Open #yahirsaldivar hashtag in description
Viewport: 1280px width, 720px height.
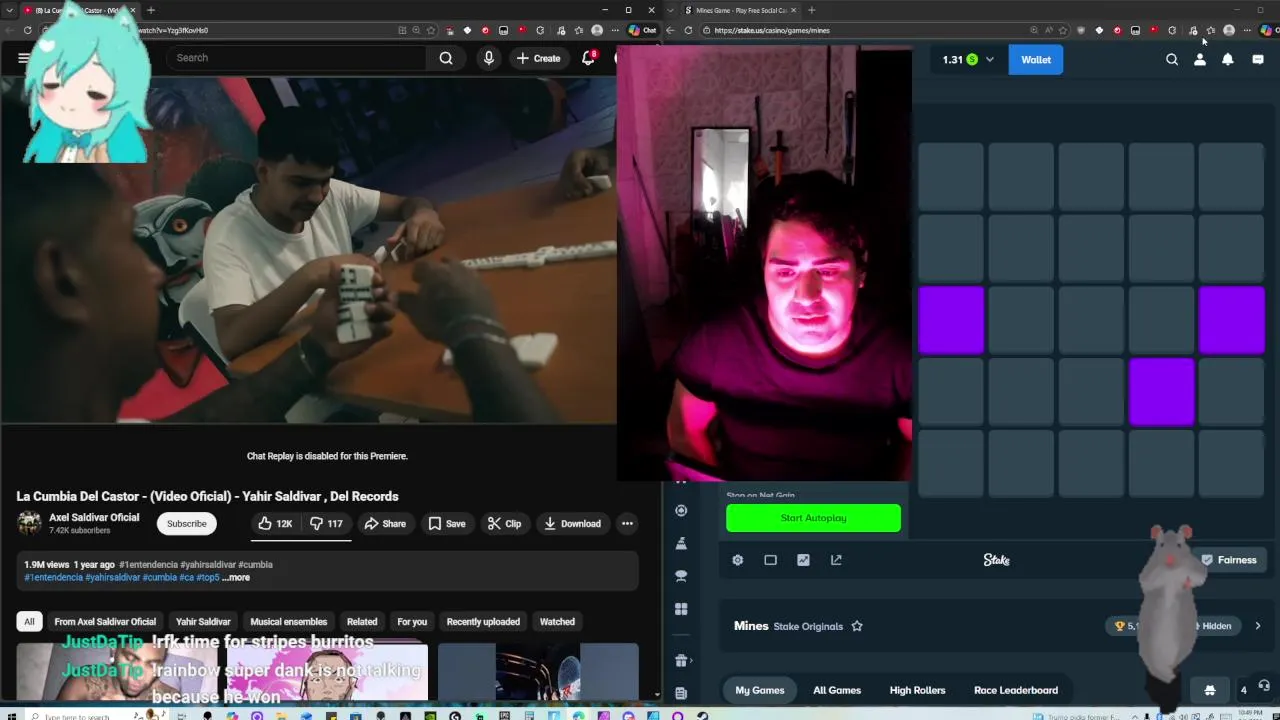[x=113, y=577]
